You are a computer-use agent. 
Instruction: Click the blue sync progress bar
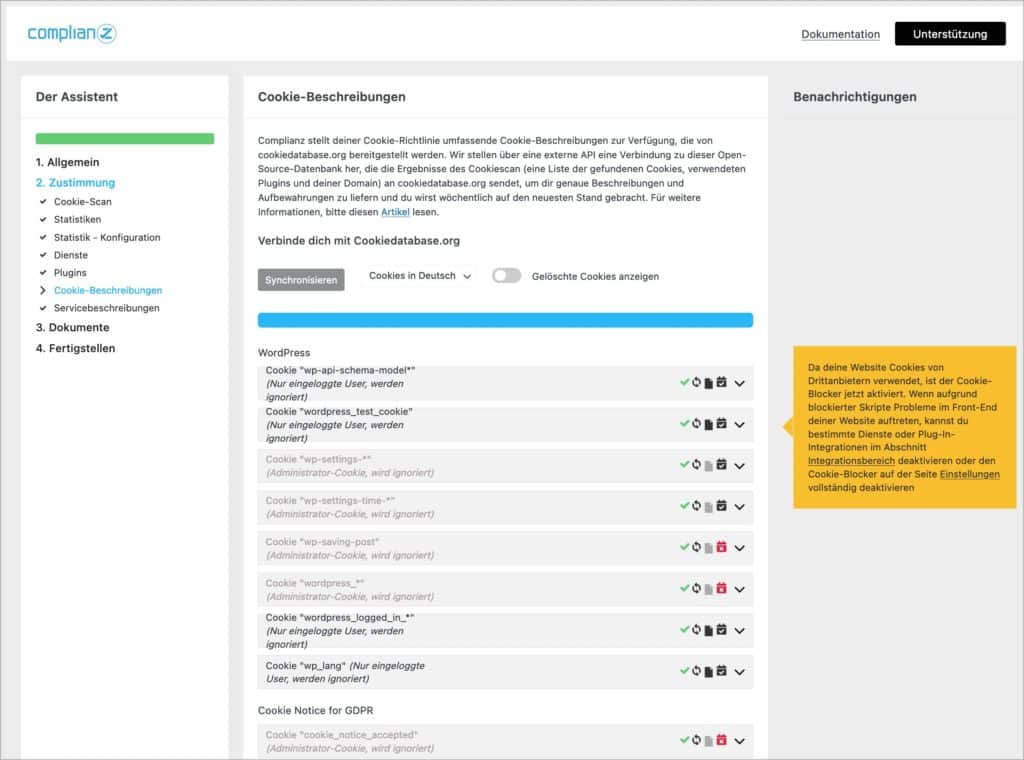coord(505,320)
